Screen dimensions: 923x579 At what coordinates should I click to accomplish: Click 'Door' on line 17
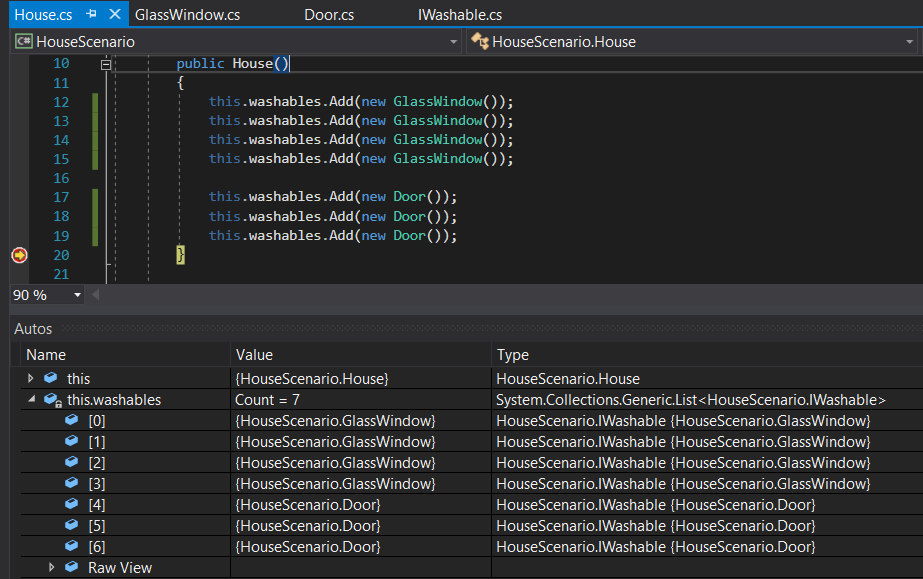[x=409, y=197]
